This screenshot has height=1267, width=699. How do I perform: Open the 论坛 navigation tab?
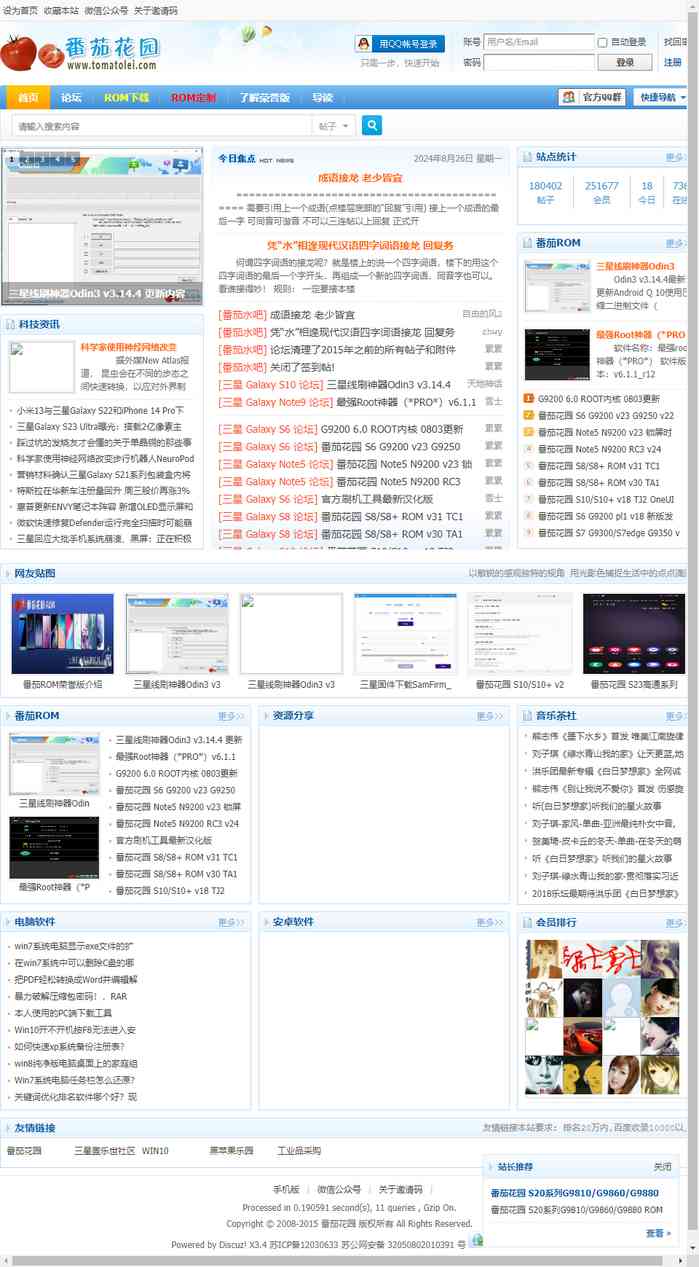coord(71,98)
